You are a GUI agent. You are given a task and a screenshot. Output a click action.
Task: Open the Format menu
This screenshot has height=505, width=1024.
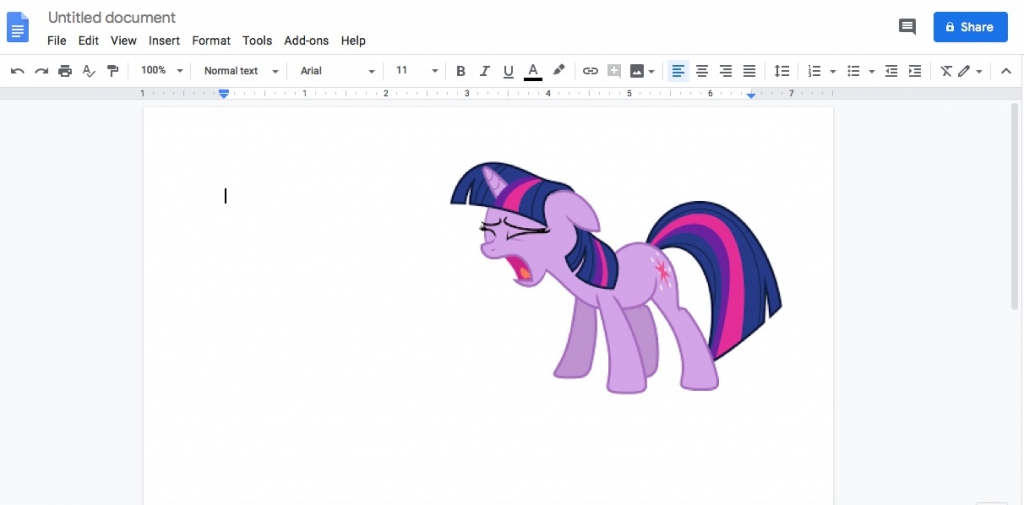tap(211, 41)
